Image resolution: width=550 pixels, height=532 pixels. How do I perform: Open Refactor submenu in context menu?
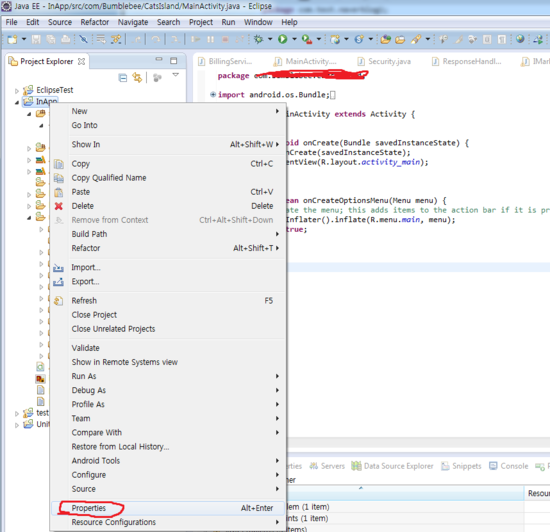point(168,248)
